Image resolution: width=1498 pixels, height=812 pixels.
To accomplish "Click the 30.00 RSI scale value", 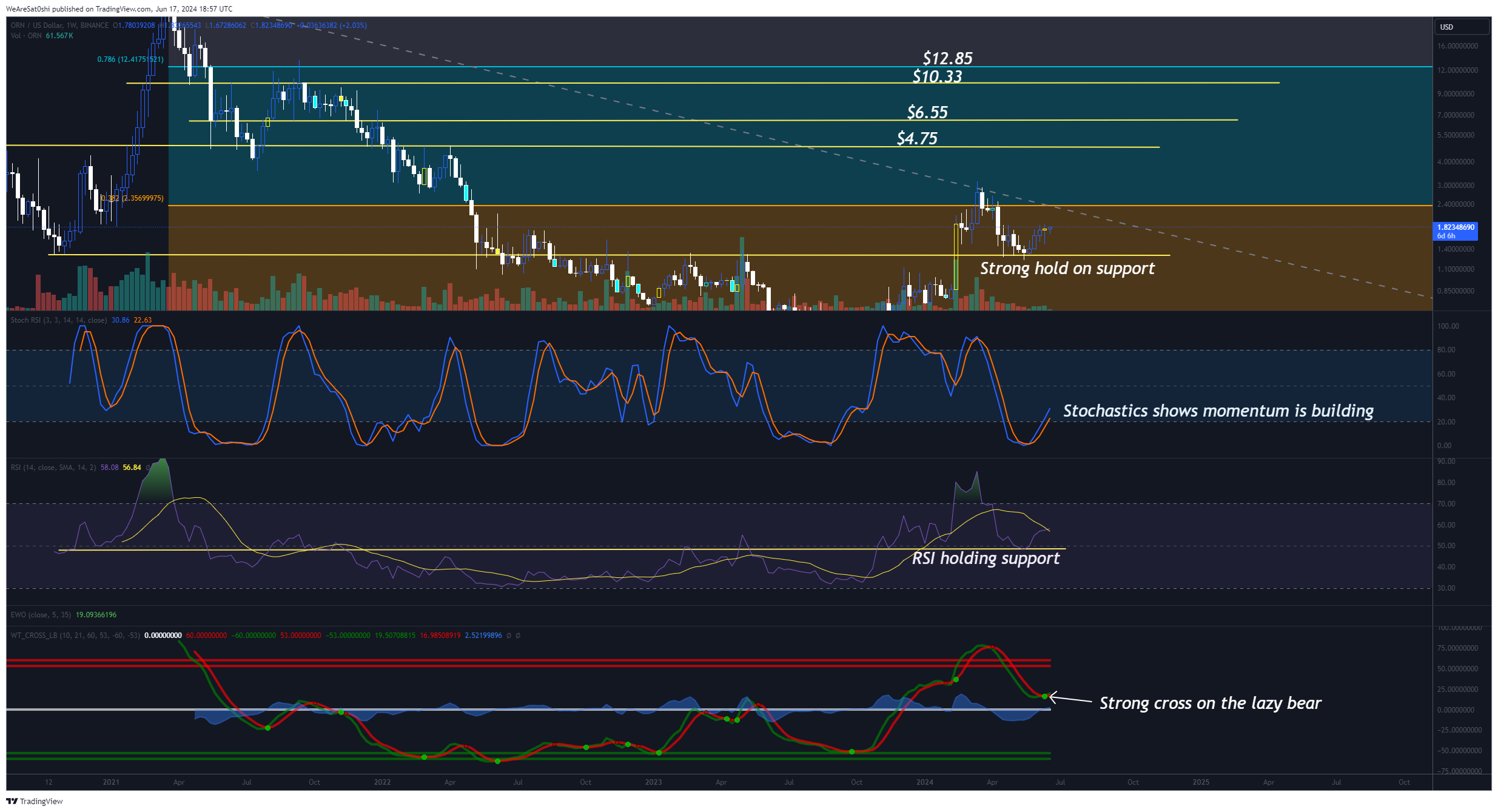I will [x=1446, y=588].
